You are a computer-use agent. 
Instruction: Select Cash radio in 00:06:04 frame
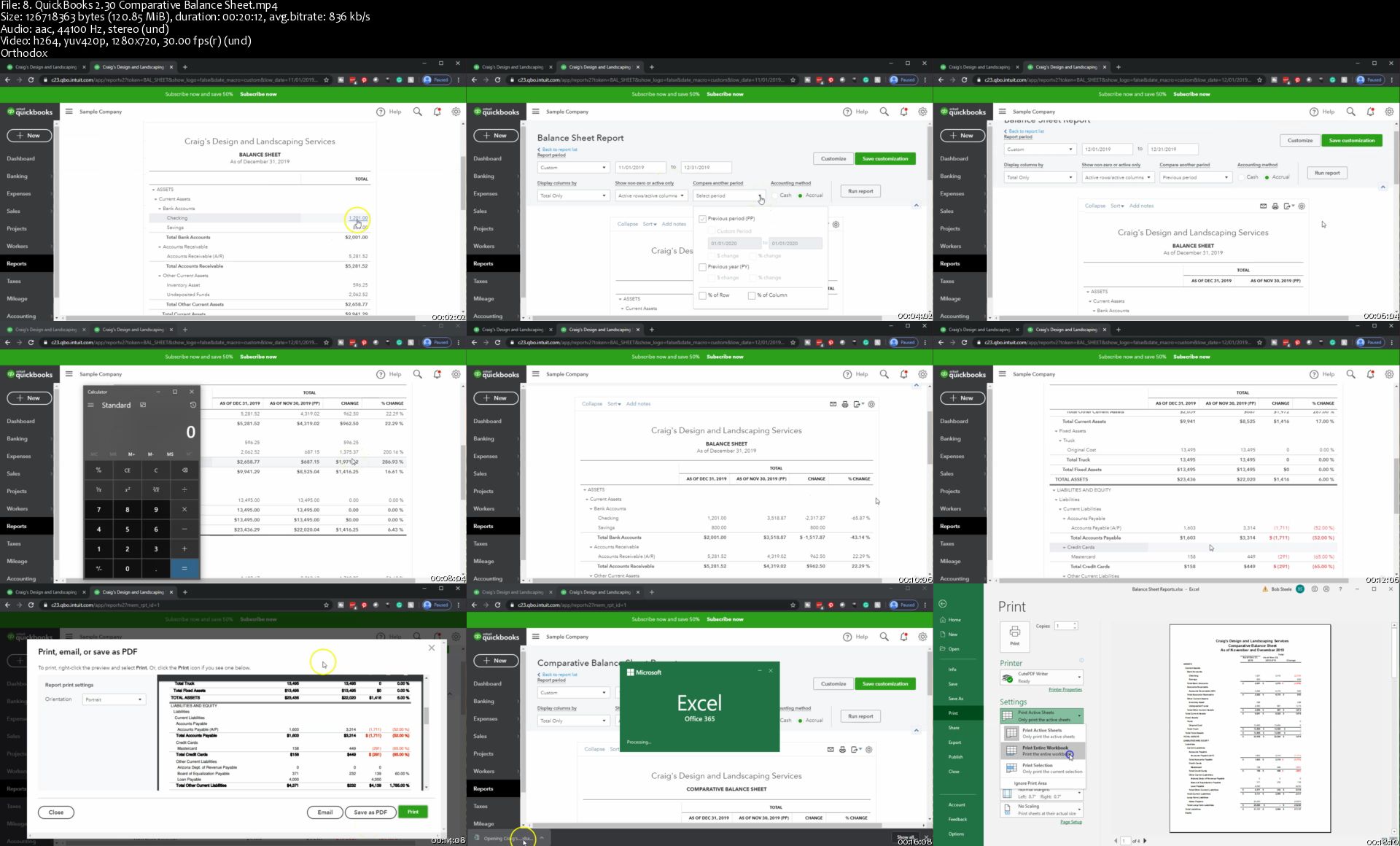click(1242, 177)
